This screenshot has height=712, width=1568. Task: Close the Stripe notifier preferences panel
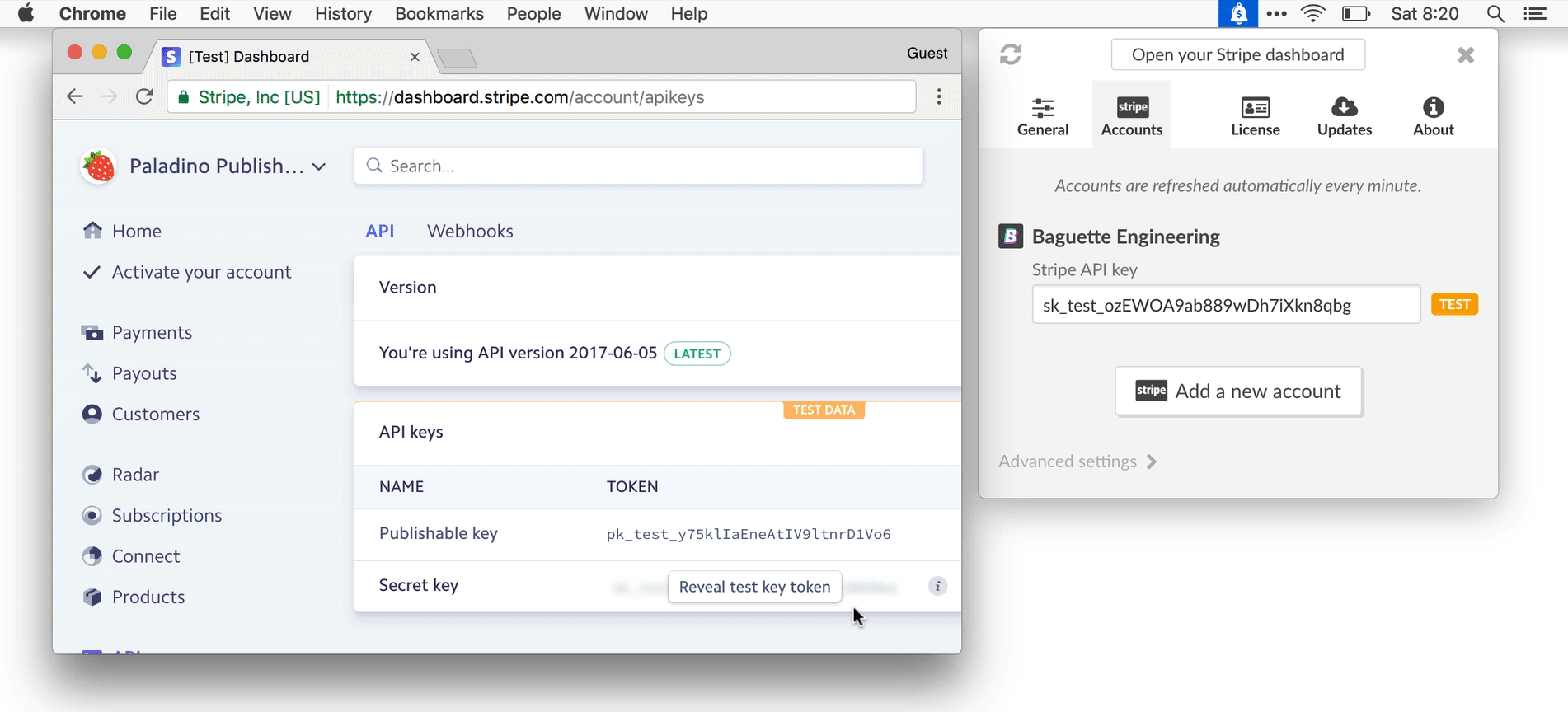coord(1466,55)
